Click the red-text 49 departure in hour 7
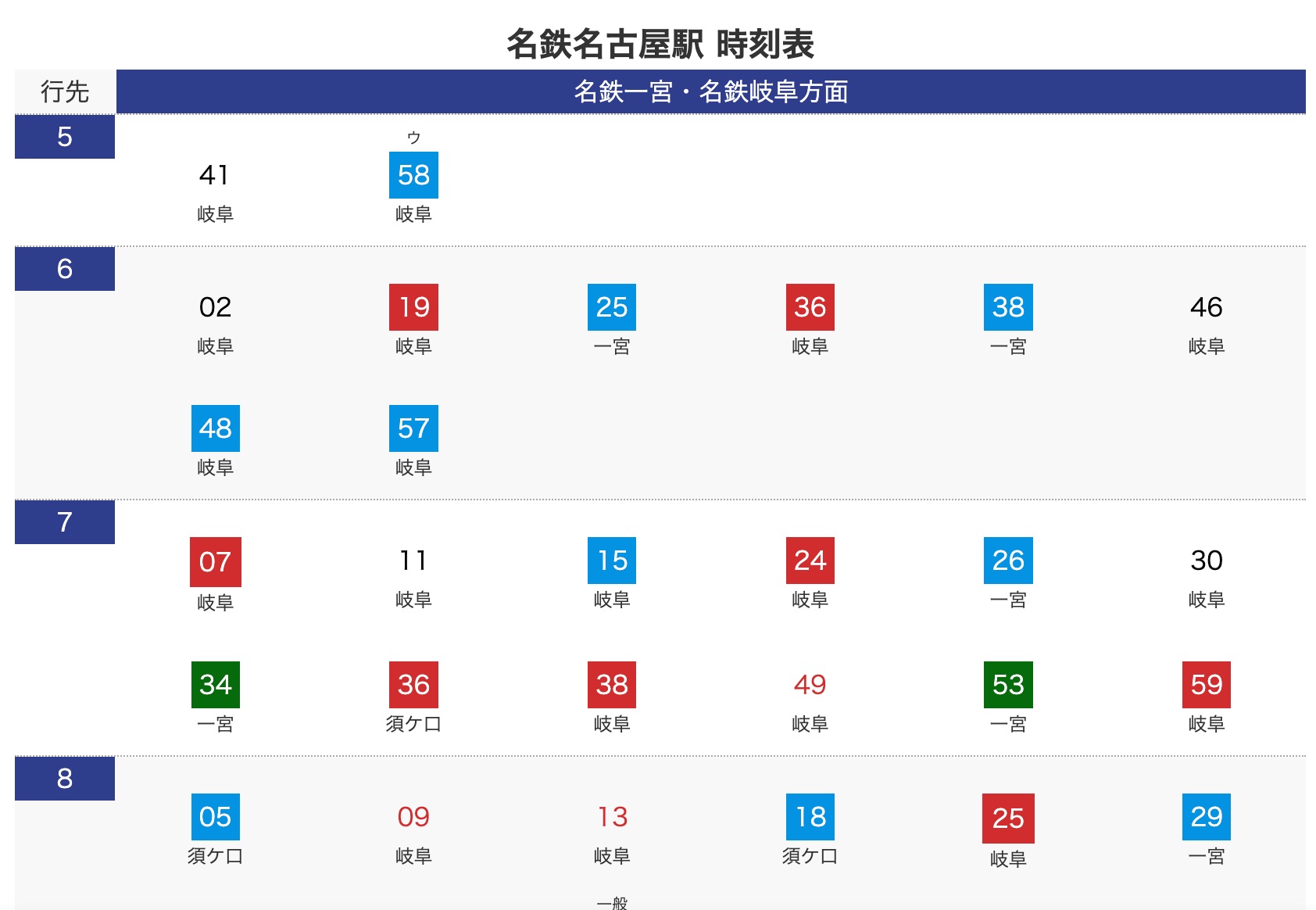The width and height of the screenshot is (1316, 910). [x=810, y=685]
